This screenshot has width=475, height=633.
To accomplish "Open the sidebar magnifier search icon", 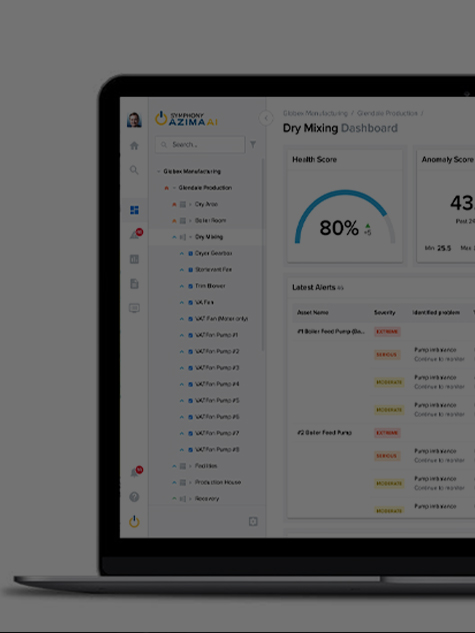I will coord(134,170).
